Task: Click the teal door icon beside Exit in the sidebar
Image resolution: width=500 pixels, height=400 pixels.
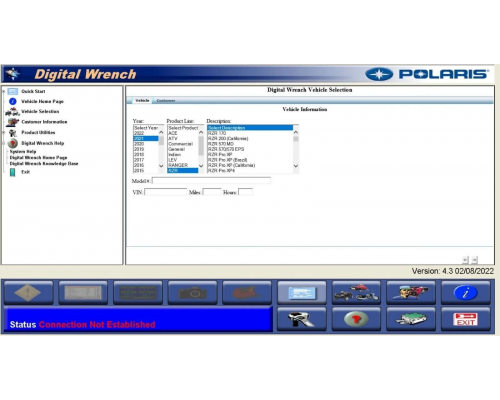Action: point(12,172)
